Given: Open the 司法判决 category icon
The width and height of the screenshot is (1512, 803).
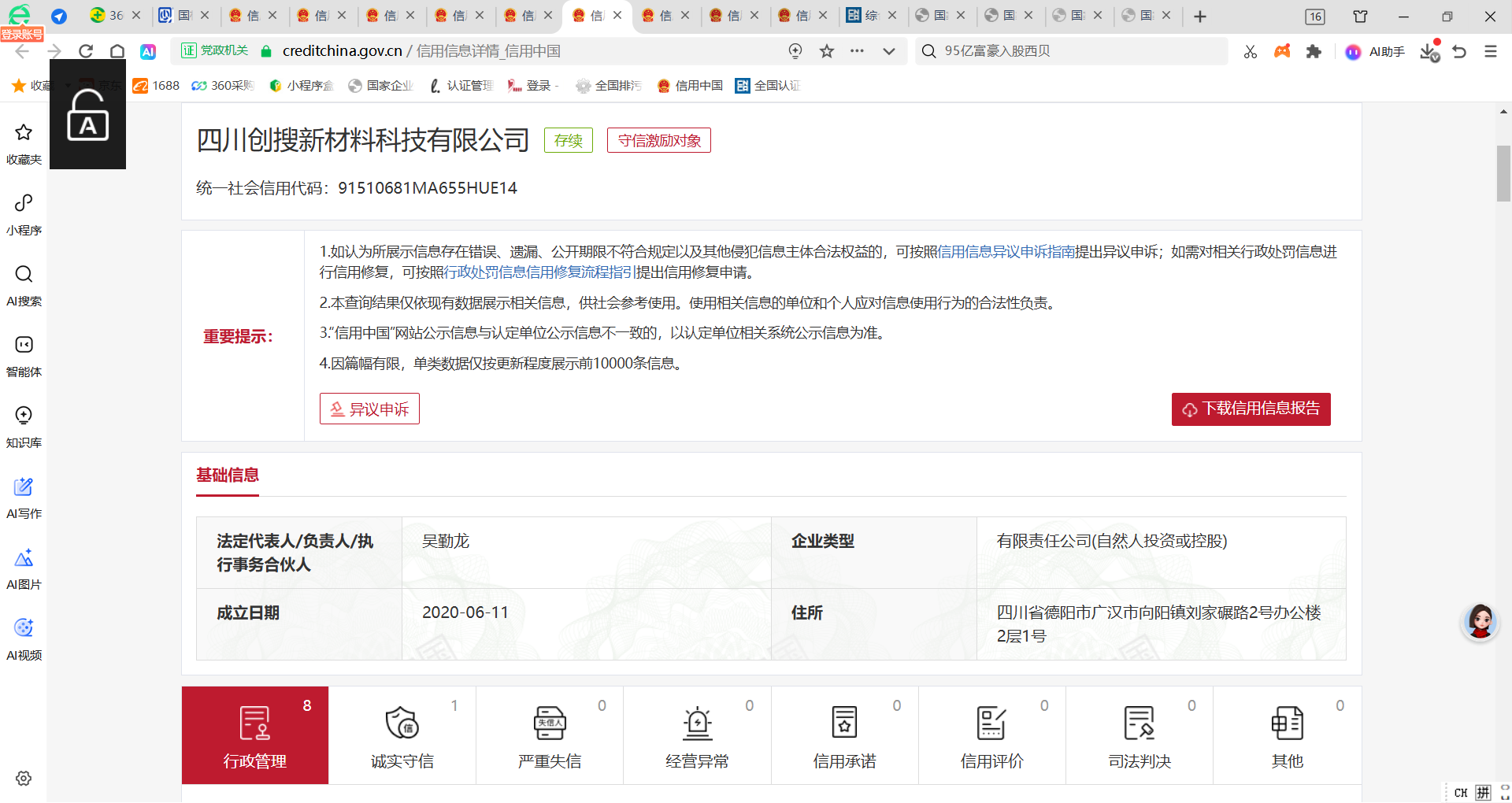Looking at the screenshot, I should click(1139, 723).
